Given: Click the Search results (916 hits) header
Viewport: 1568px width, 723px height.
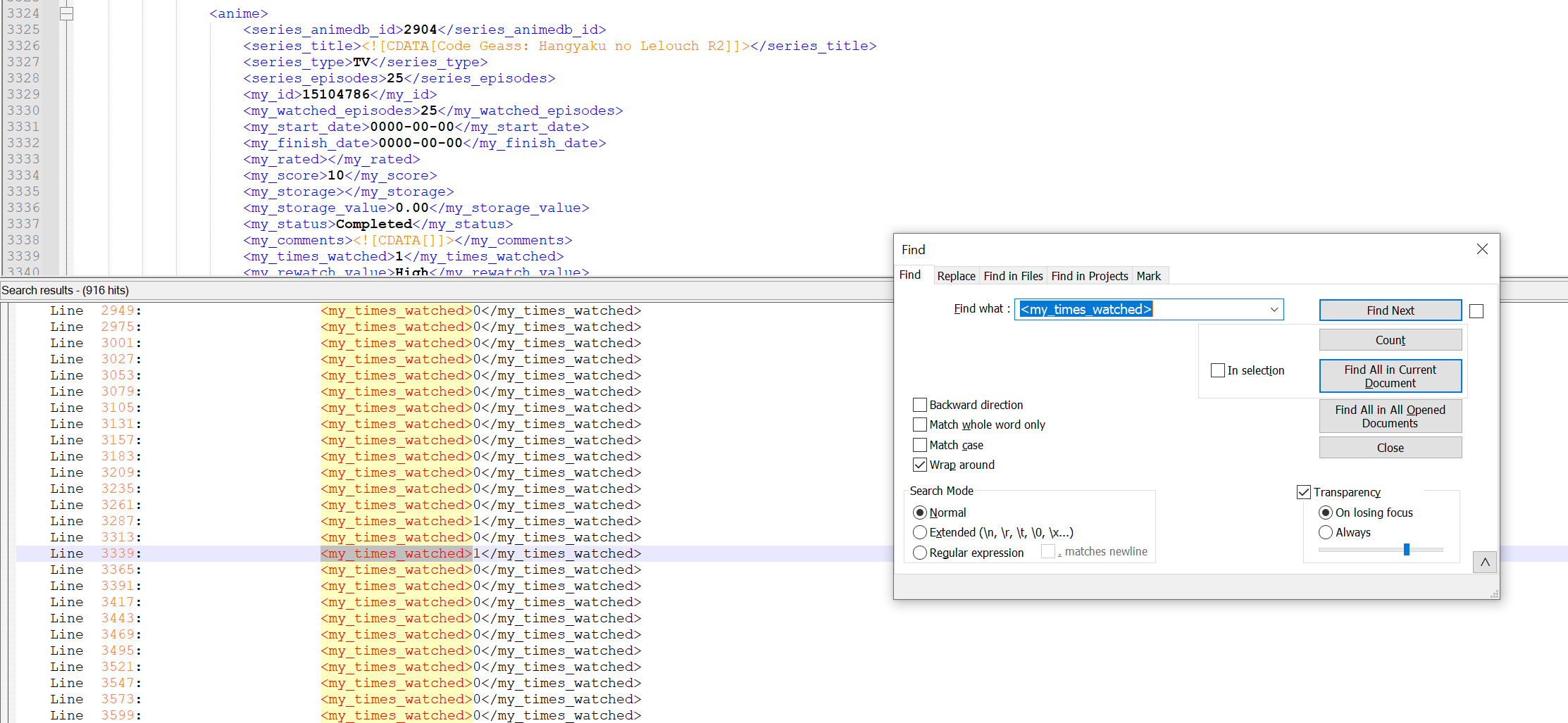Looking at the screenshot, I should [66, 290].
